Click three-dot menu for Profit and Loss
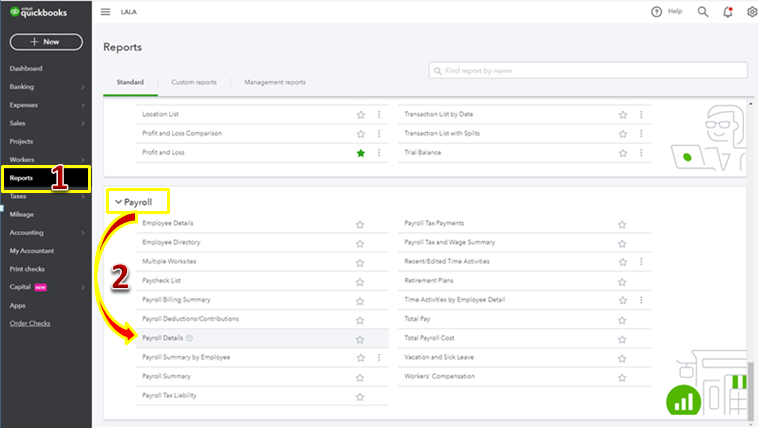Image resolution: width=762 pixels, height=428 pixels. point(379,153)
